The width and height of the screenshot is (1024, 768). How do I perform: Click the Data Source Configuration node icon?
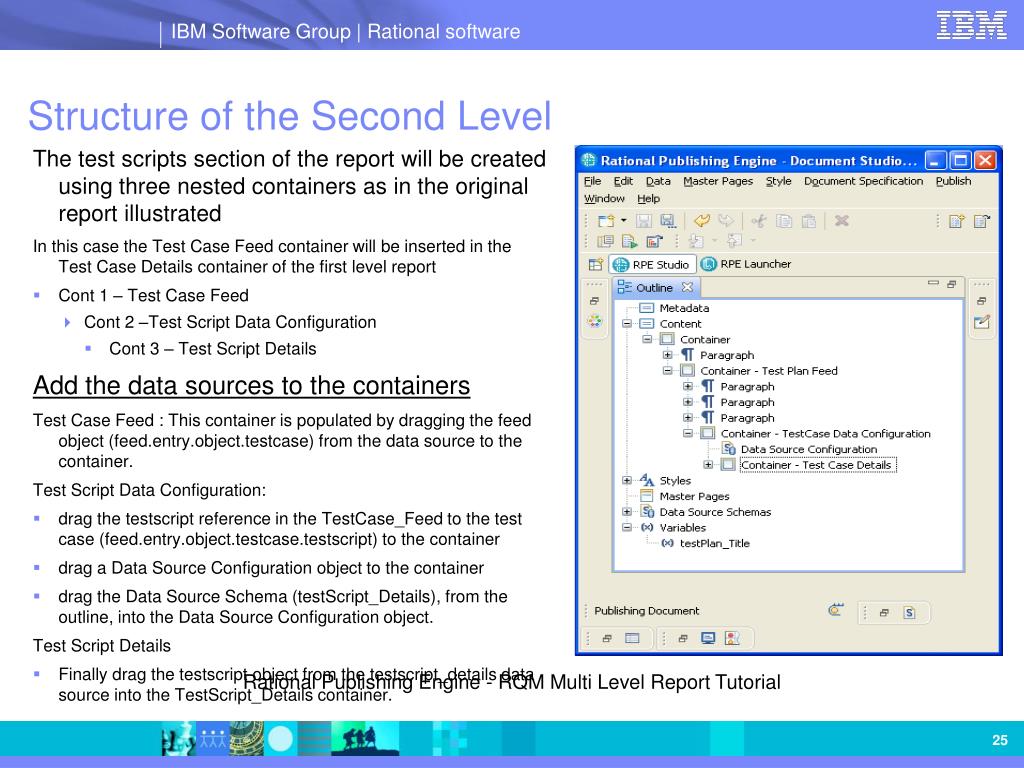[x=729, y=449]
